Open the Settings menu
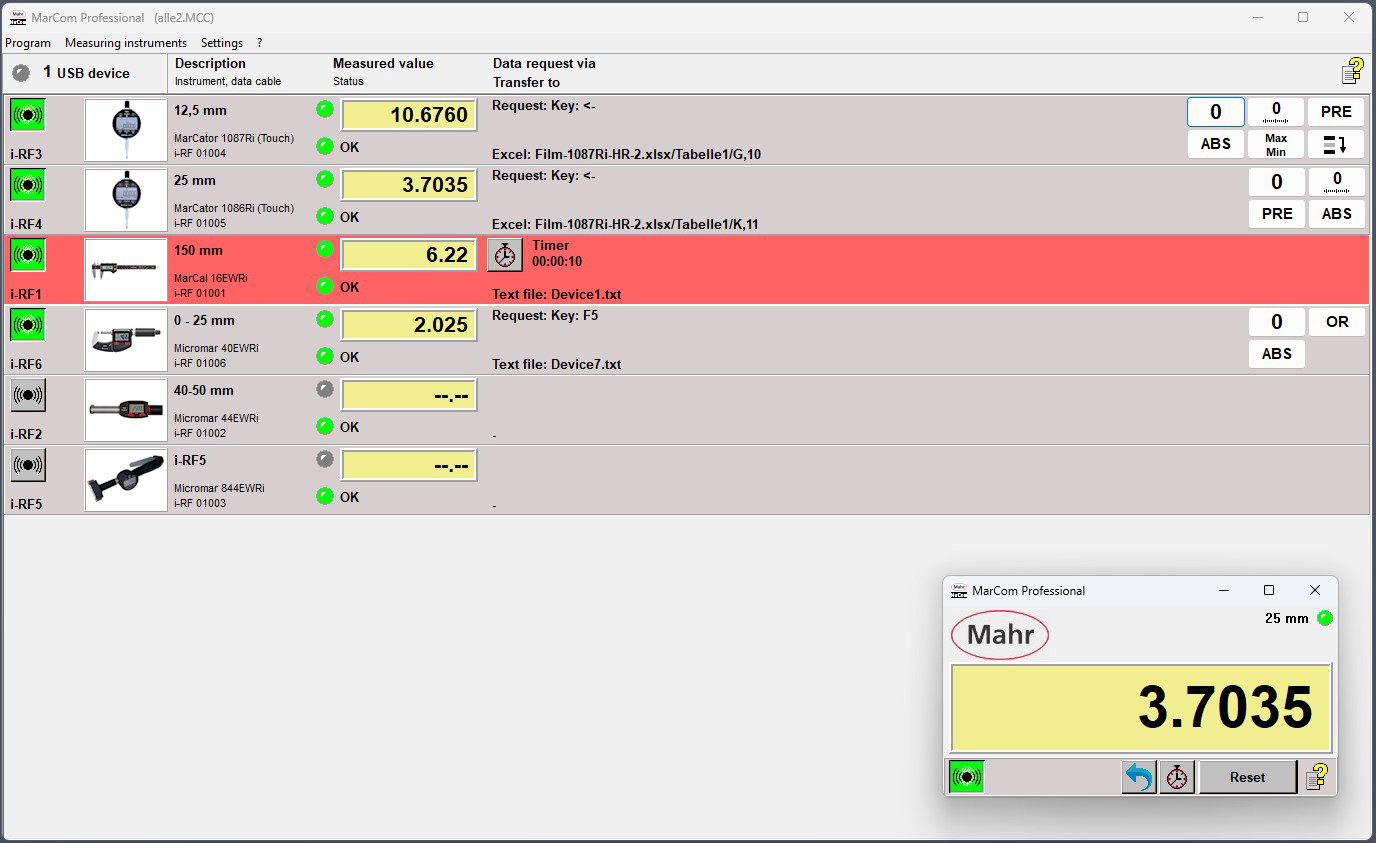This screenshot has height=843, width=1376. click(x=222, y=43)
